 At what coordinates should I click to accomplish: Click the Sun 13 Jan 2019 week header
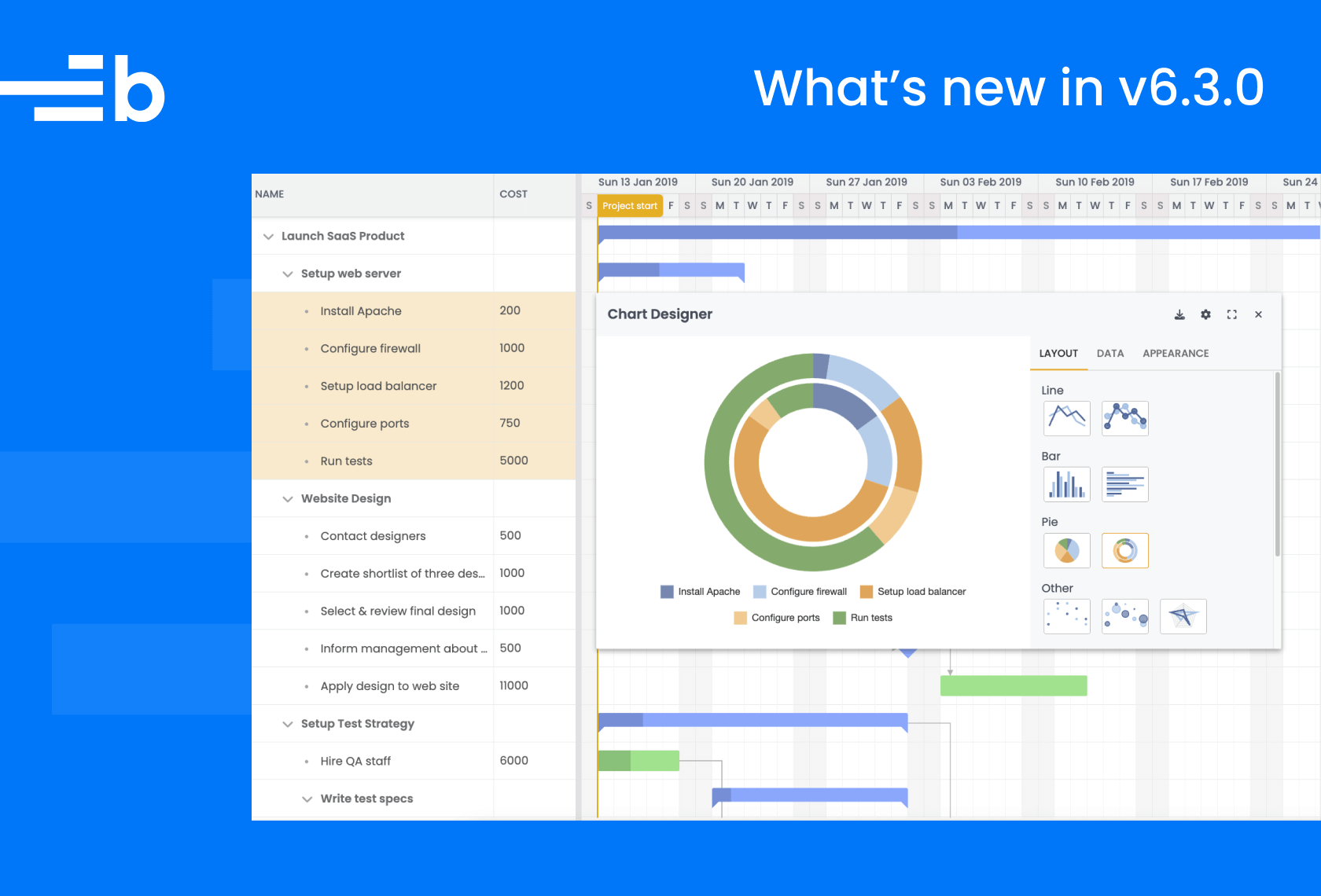(638, 182)
